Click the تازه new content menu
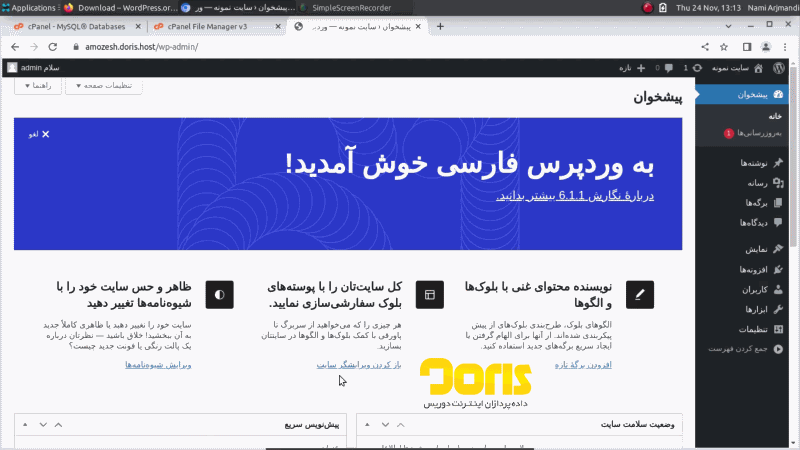Screen dimensions: 800x450 (633, 68)
